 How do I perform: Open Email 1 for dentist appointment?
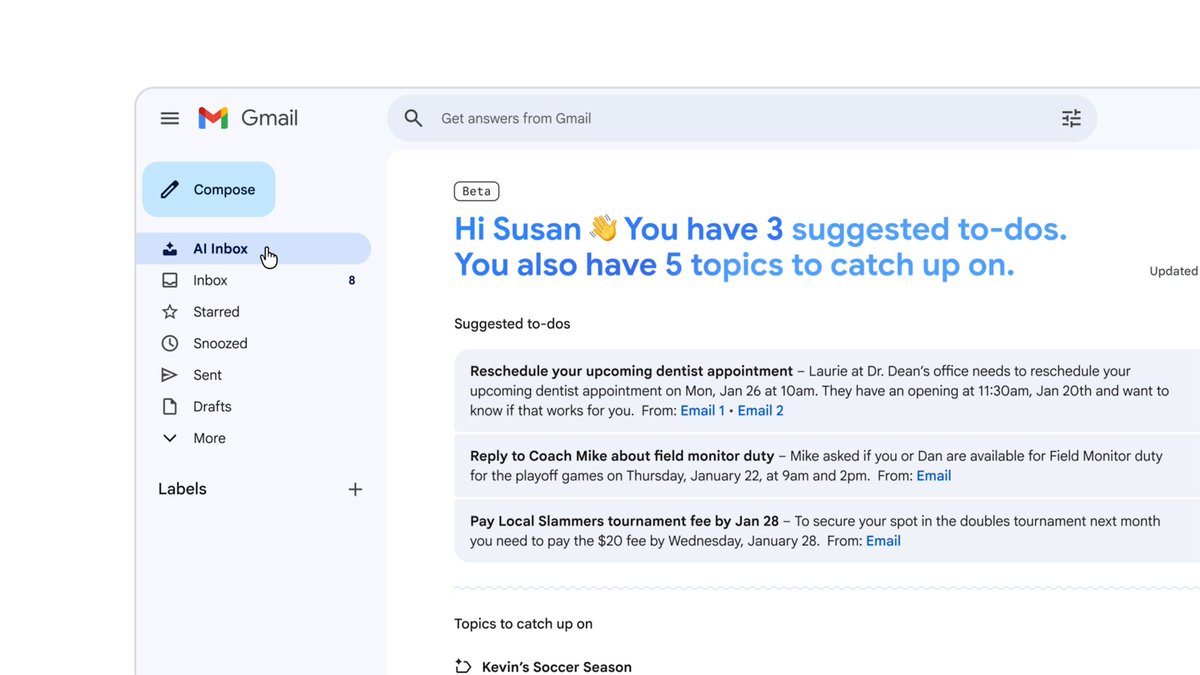tap(702, 411)
